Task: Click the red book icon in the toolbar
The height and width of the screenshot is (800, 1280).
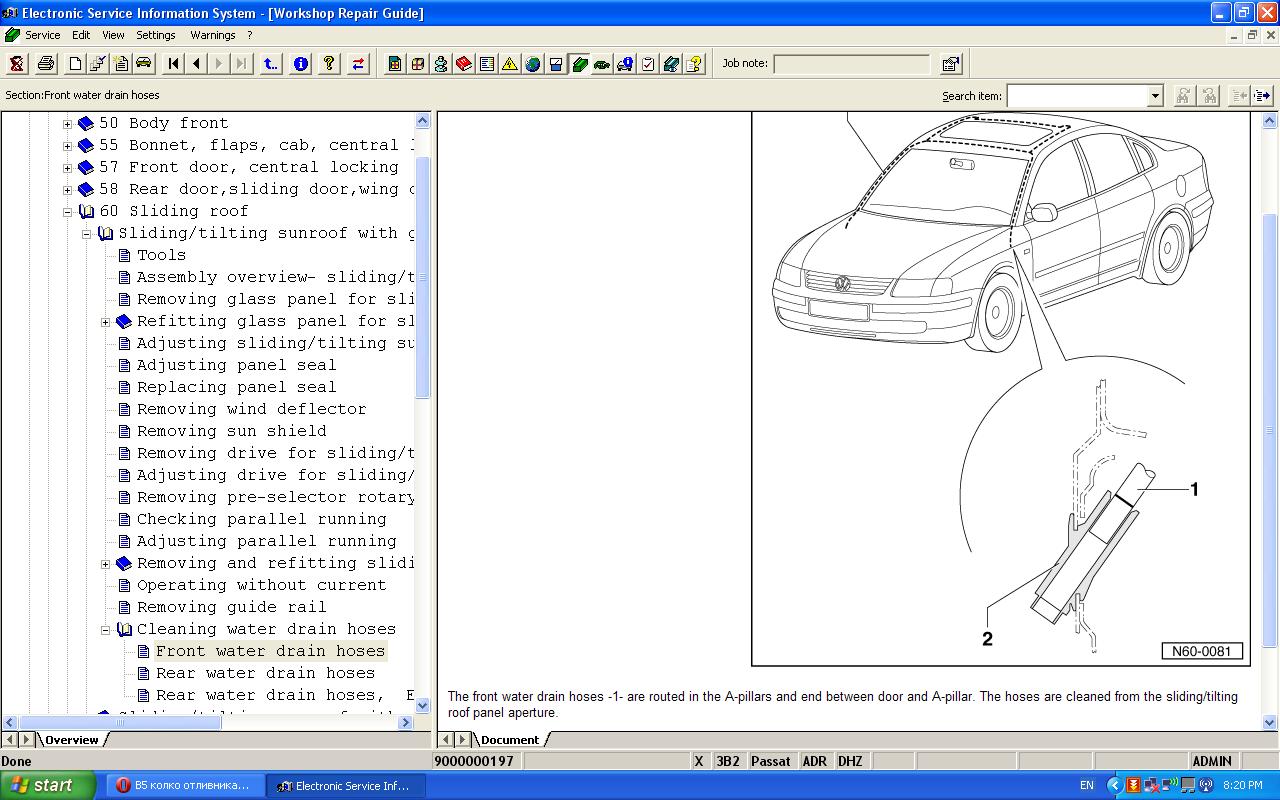Action: coord(464,64)
